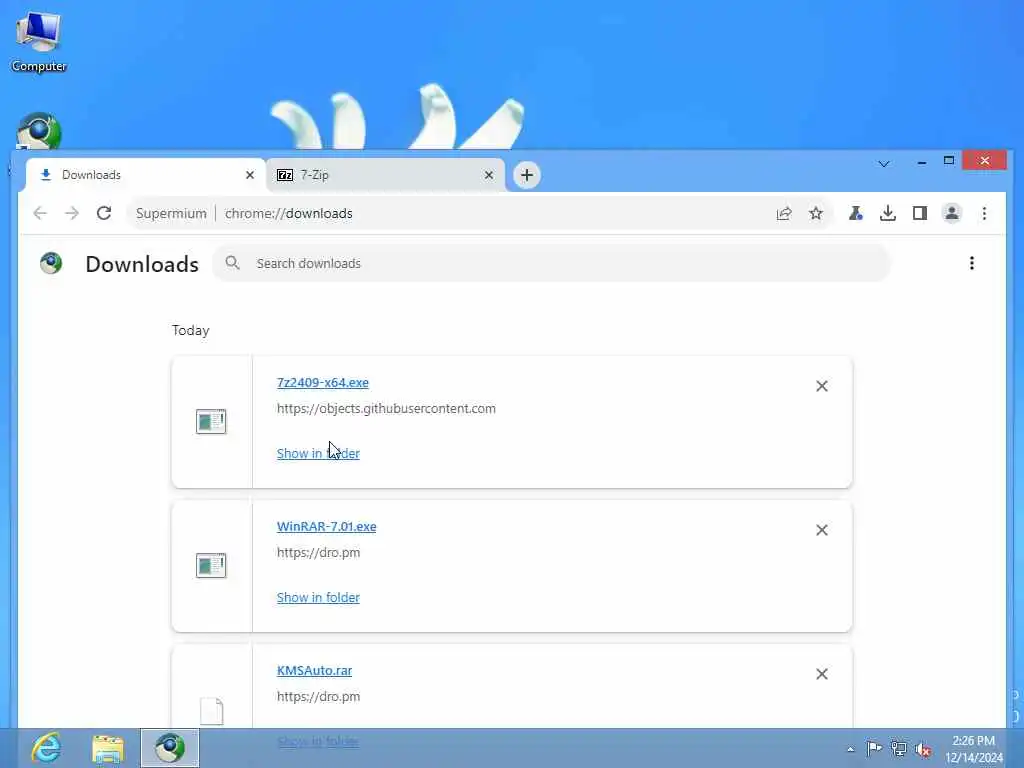Viewport: 1024px width, 768px height.
Task: Minimize the Supermium window
Action: coord(921,161)
